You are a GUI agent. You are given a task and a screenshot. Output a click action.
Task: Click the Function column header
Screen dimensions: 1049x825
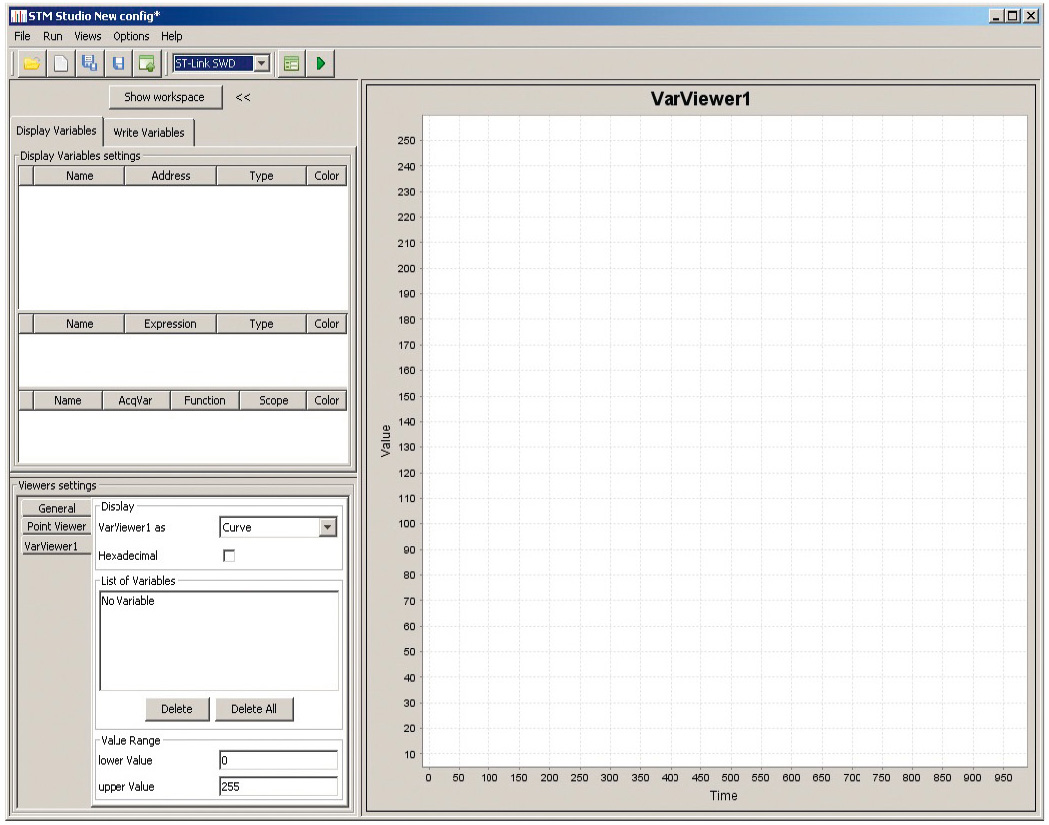[x=205, y=400]
